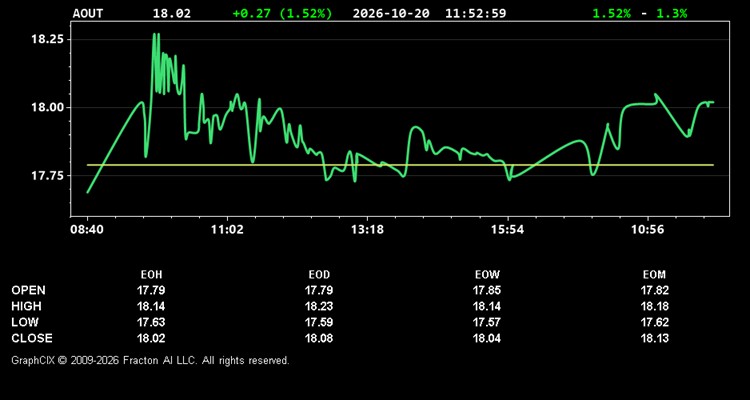The image size is (750, 400).
Task: Click the 15:54 time axis label
Action: pos(508,230)
